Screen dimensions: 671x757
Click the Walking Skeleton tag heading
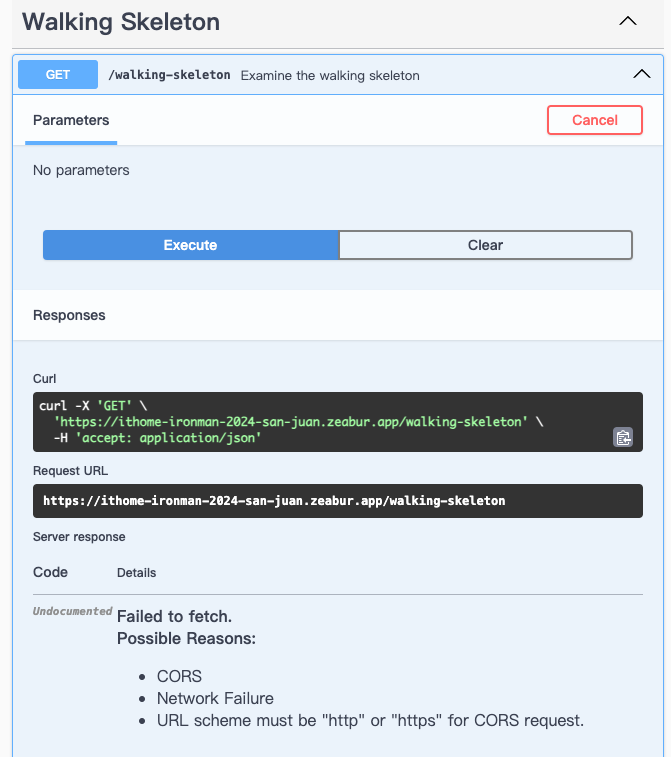[x=121, y=22]
